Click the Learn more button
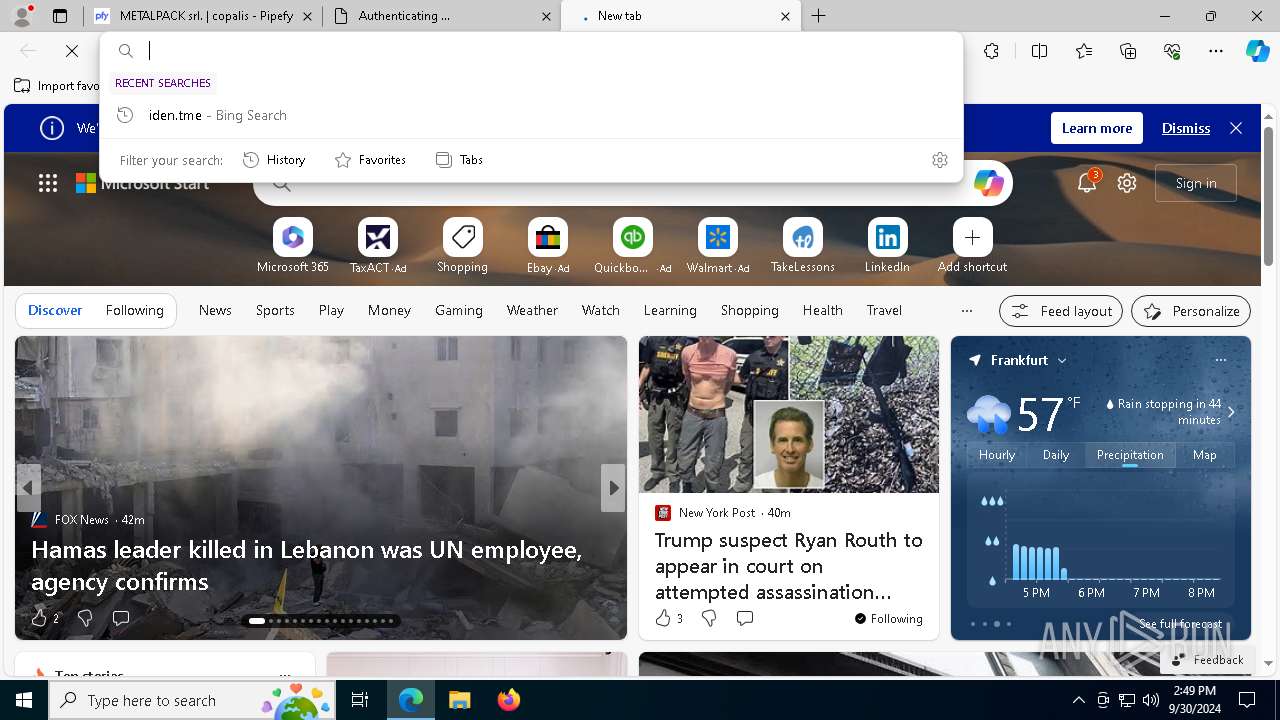 (x=1097, y=128)
